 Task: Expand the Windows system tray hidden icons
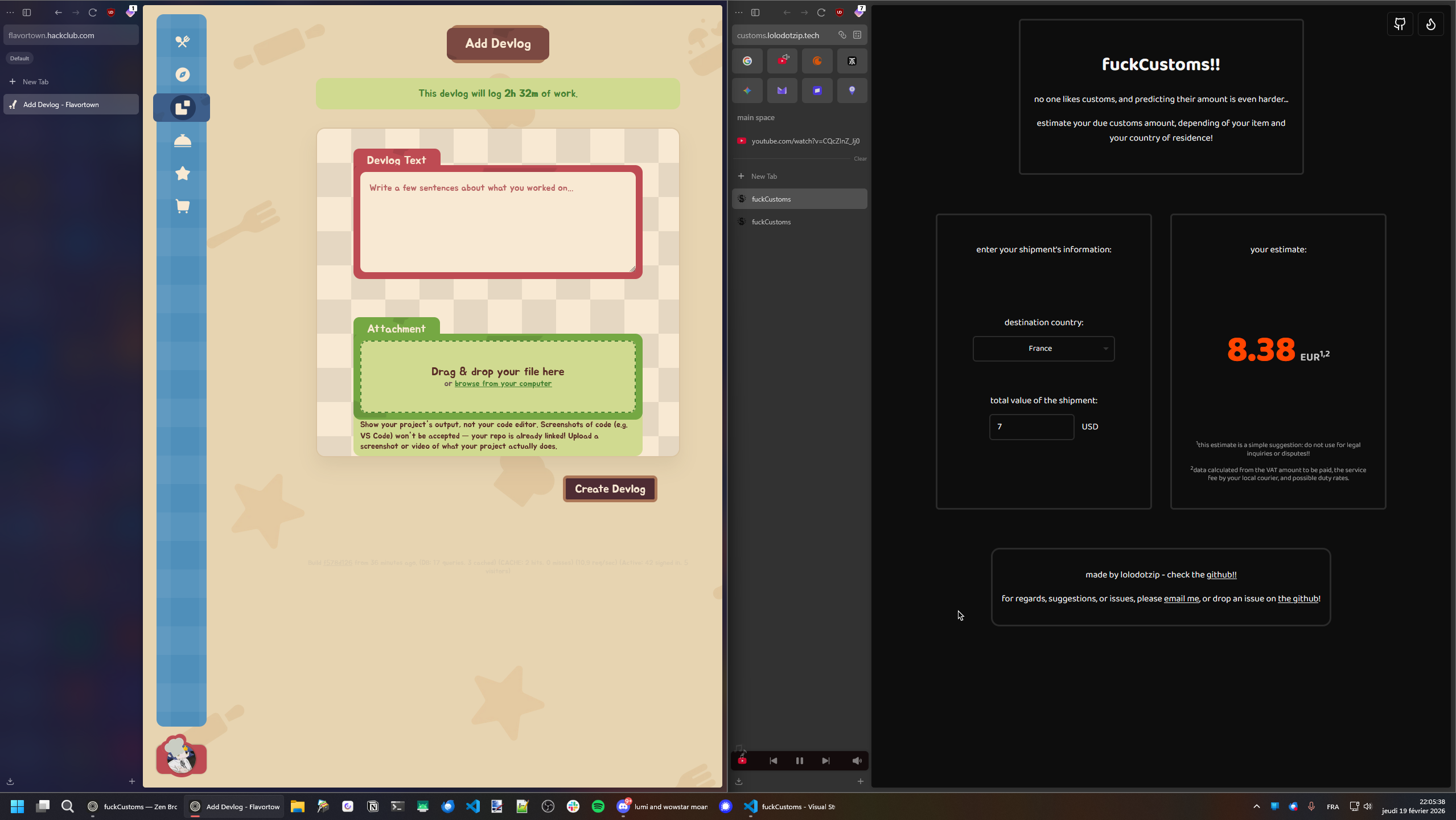pos(1256,806)
